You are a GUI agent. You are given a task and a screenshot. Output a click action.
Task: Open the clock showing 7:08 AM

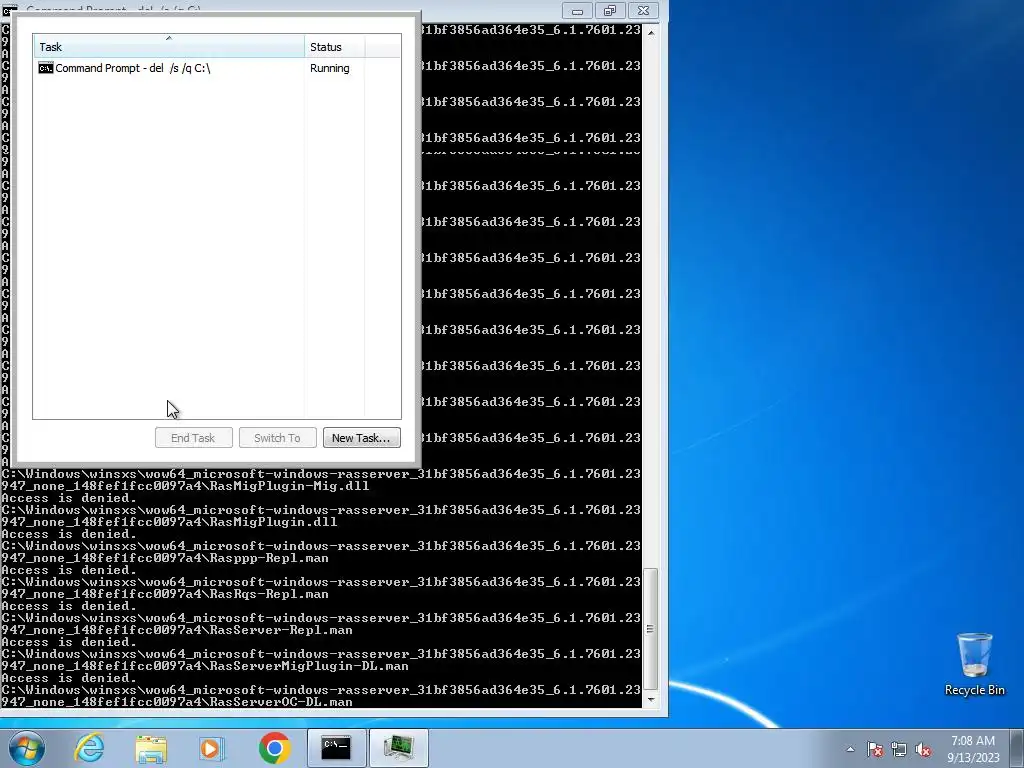973,749
